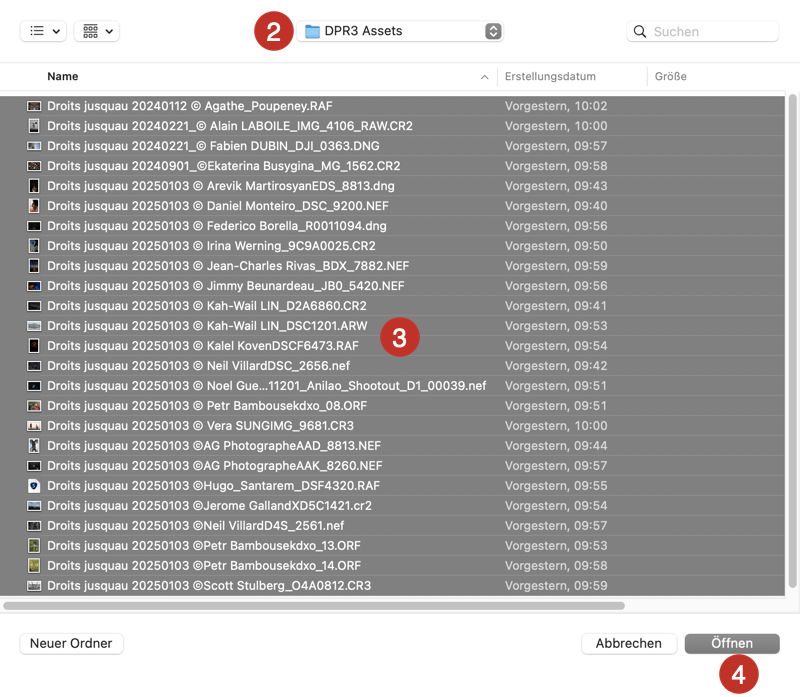Click thumbnail icon of Jimmy Beunardeau_JB0_5420.NEF
This screenshot has width=800, height=697.
tap(34, 286)
